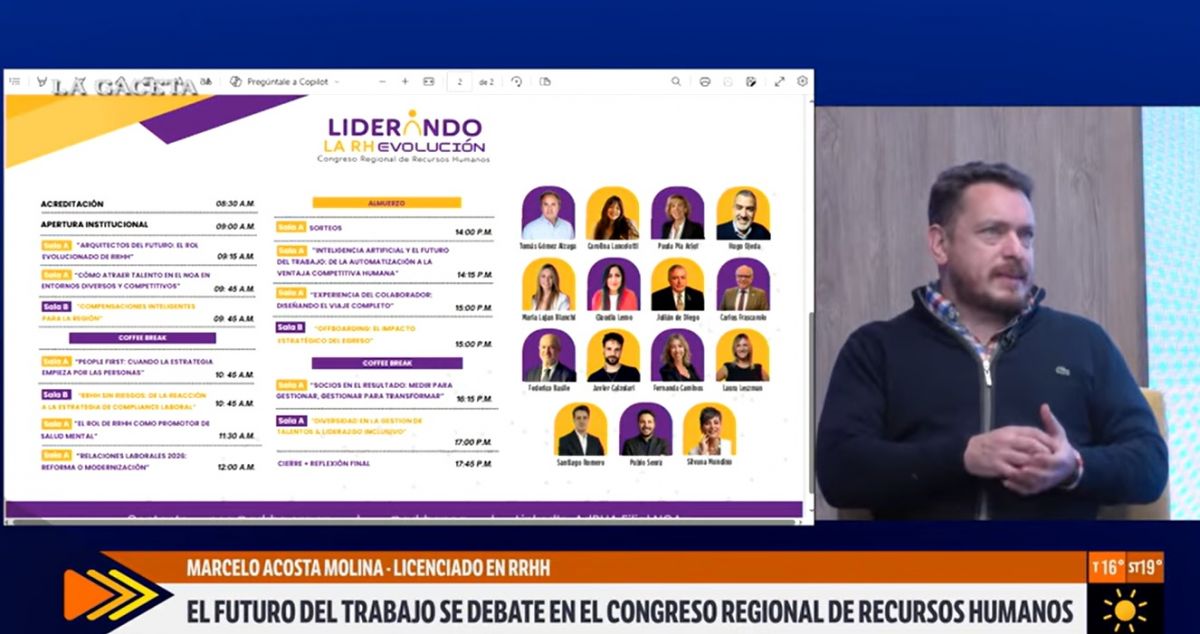Image resolution: width=1200 pixels, height=634 pixels.
Task: Open the PDF viewer settings gear
Action: coord(802,82)
